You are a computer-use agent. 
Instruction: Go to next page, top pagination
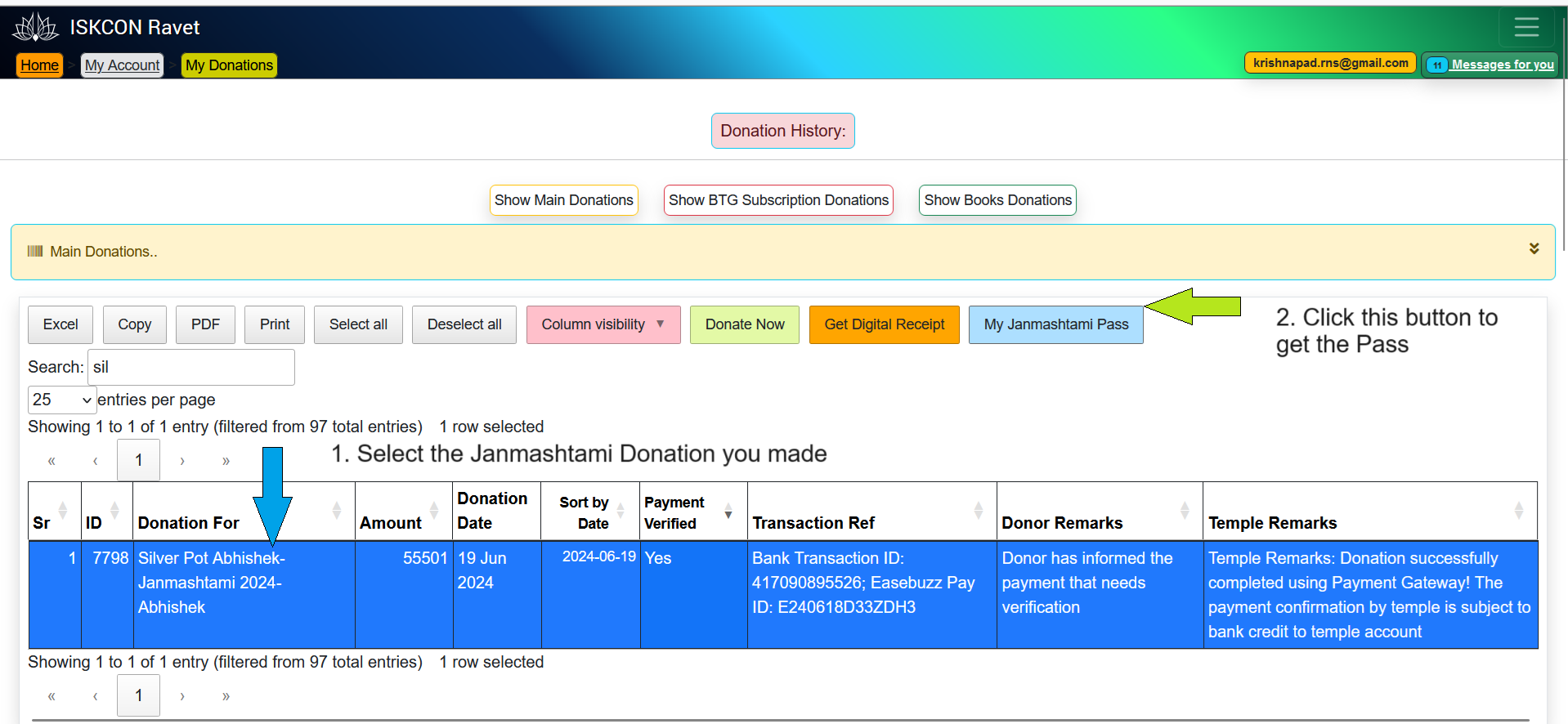182,461
